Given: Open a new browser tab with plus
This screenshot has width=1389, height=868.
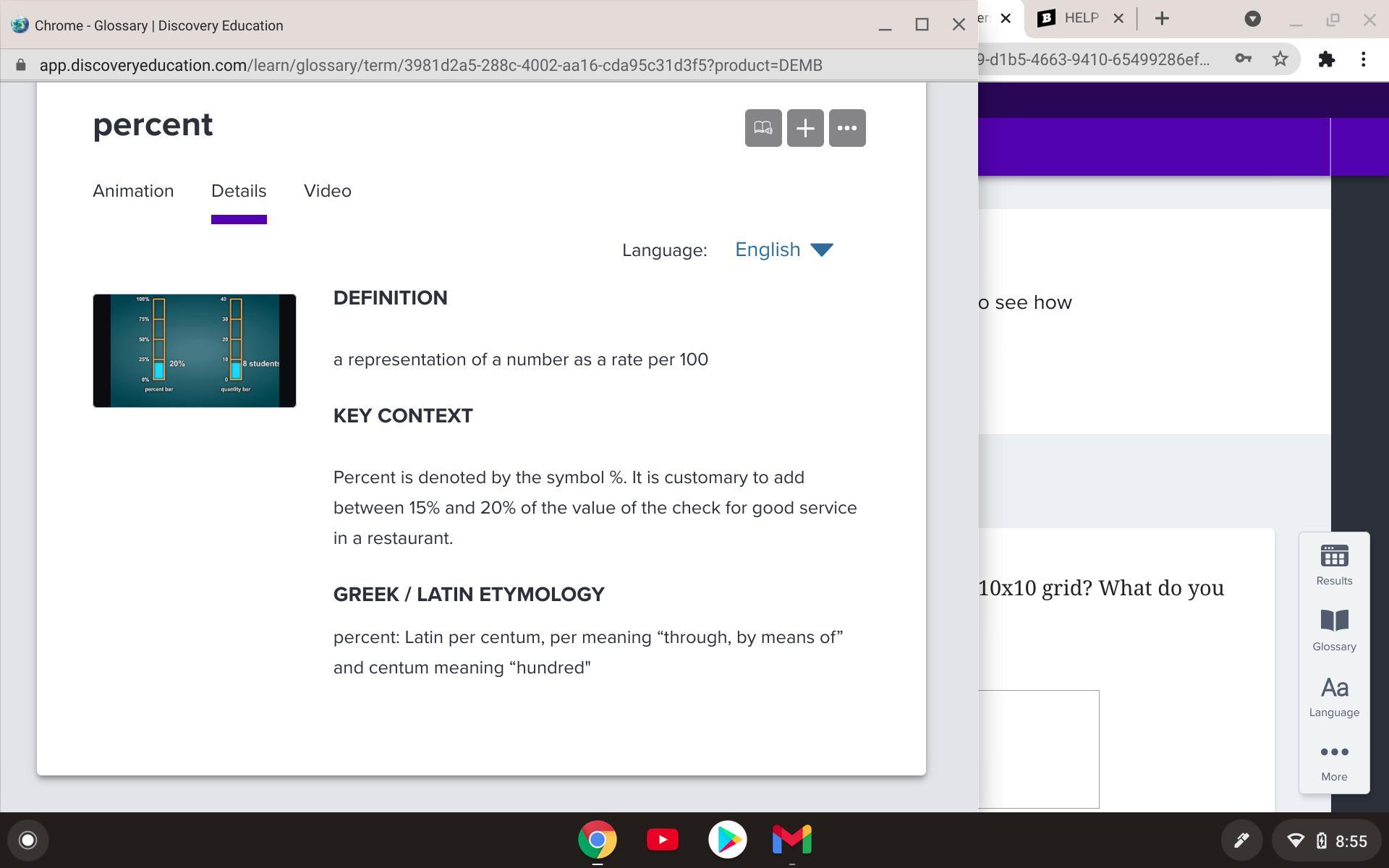Looking at the screenshot, I should (x=1162, y=19).
